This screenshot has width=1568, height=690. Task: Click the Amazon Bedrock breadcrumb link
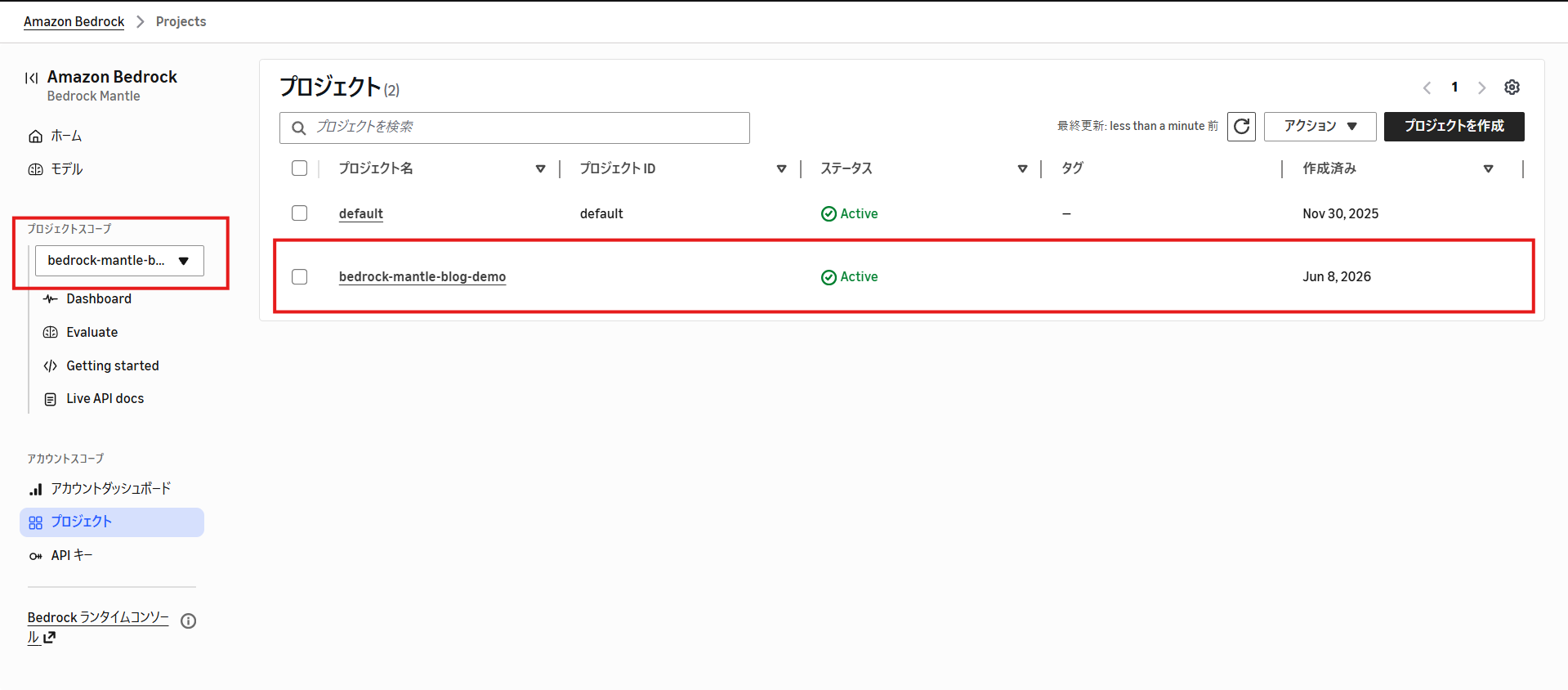point(74,22)
